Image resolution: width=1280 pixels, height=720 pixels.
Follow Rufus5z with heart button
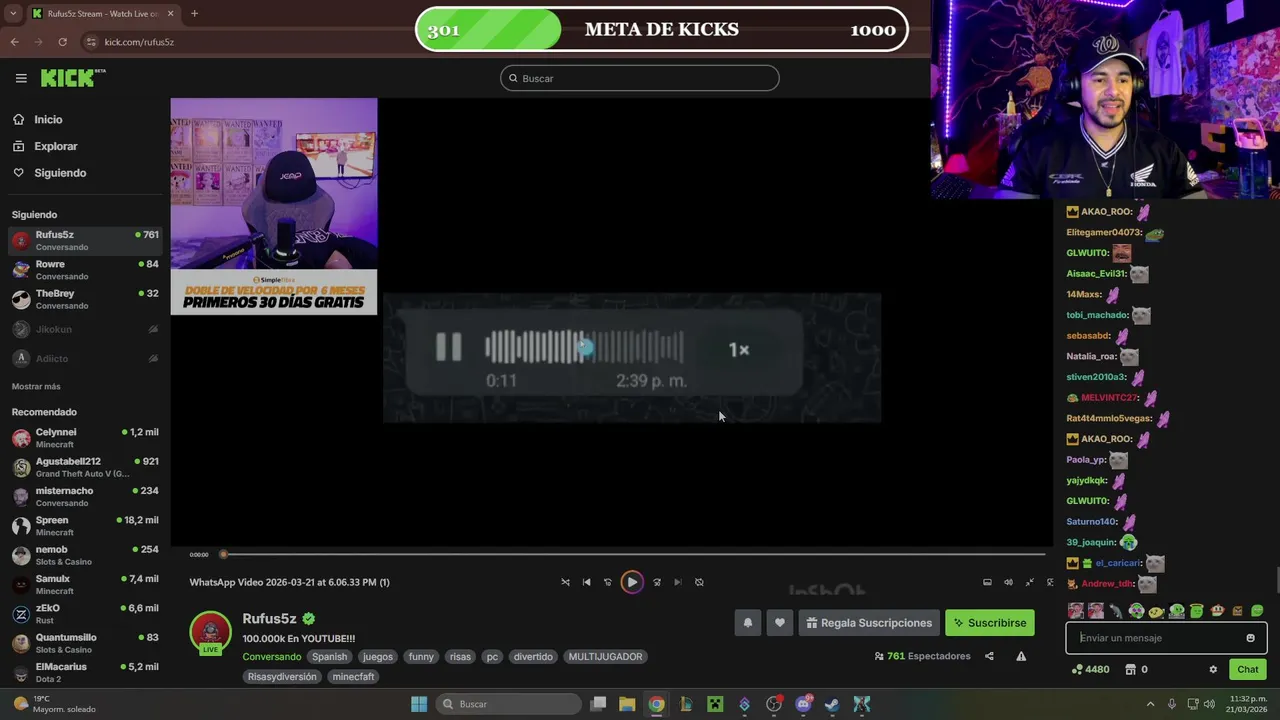pos(780,623)
